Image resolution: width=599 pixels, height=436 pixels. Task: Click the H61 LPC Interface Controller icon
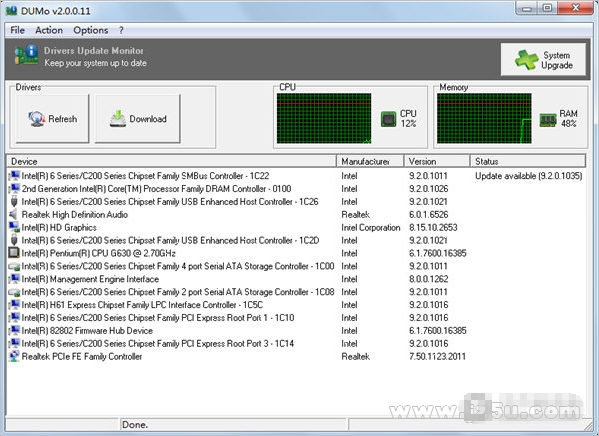click(14, 305)
